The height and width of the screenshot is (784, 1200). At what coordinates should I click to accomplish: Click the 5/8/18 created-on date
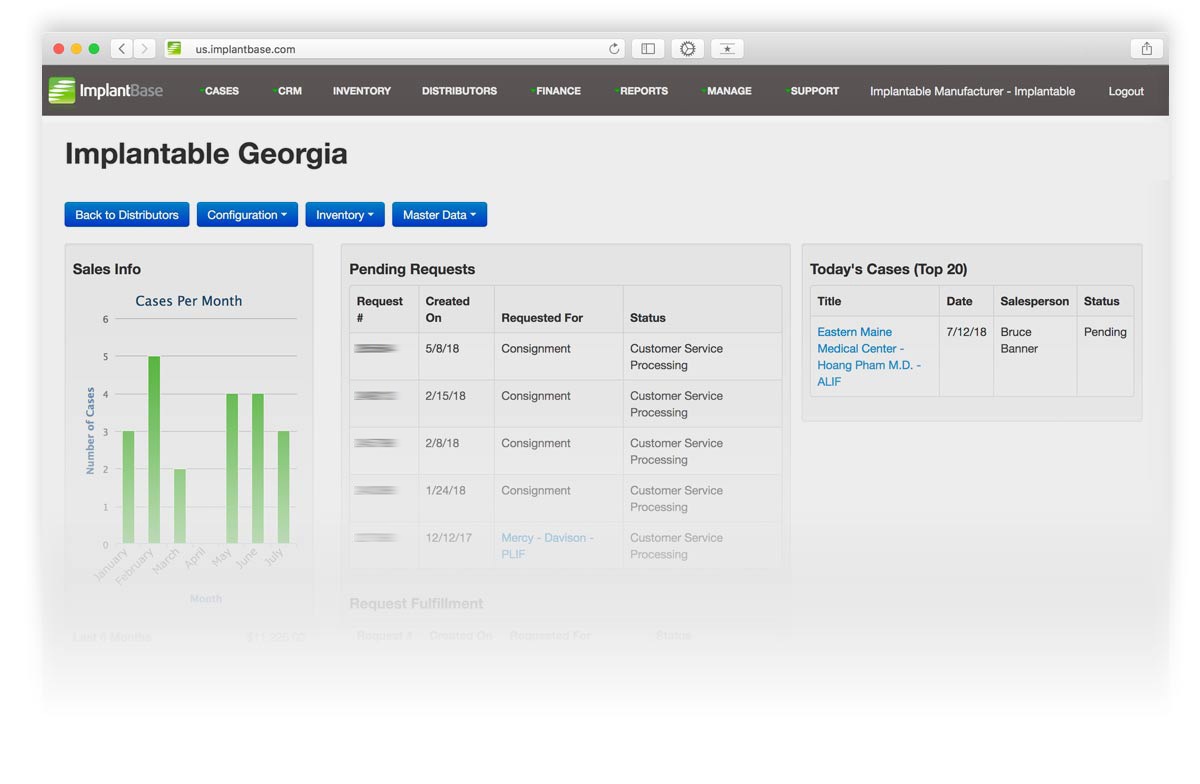(443, 349)
